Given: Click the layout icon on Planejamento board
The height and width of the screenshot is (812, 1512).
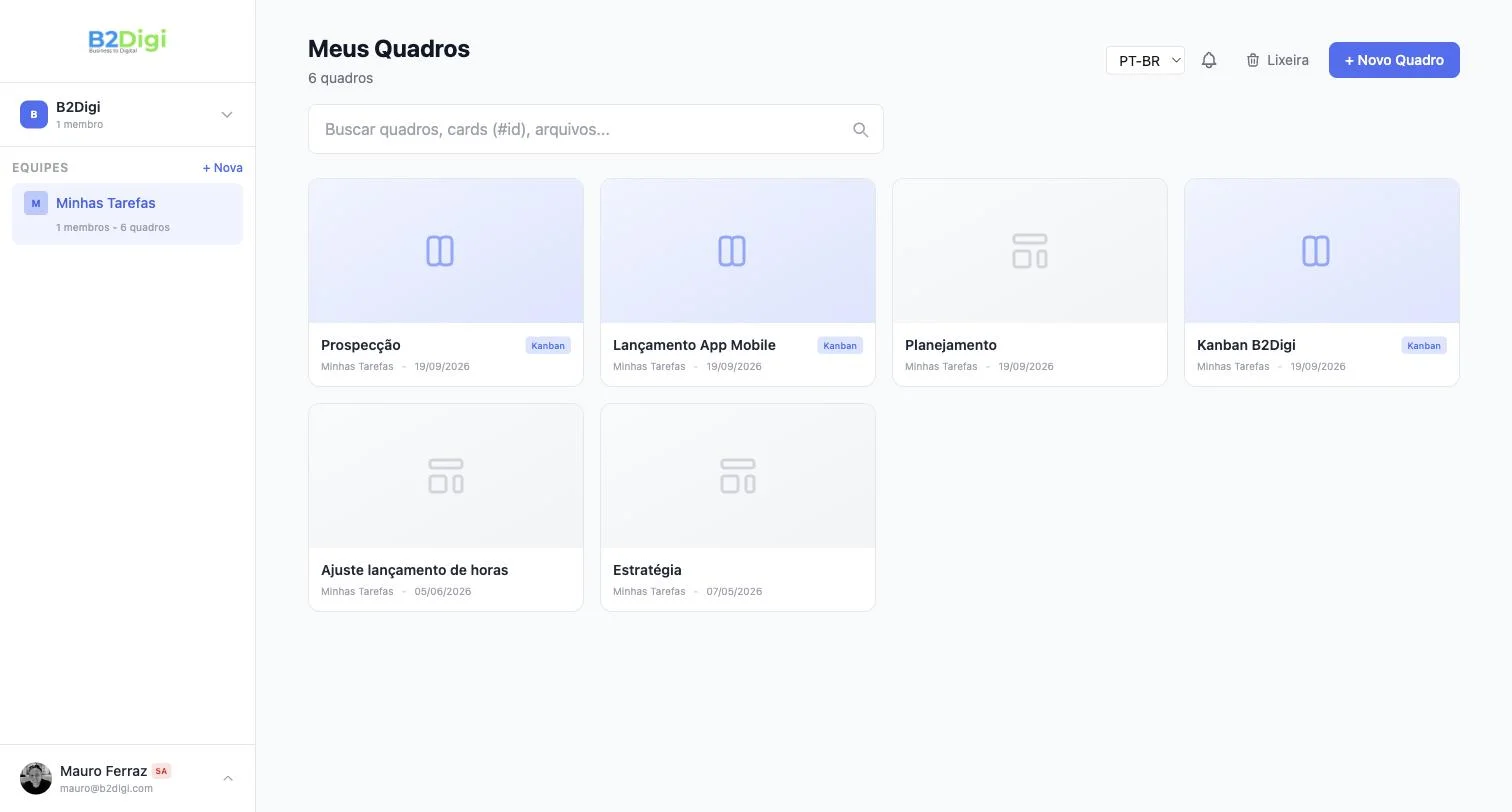Looking at the screenshot, I should [1030, 251].
